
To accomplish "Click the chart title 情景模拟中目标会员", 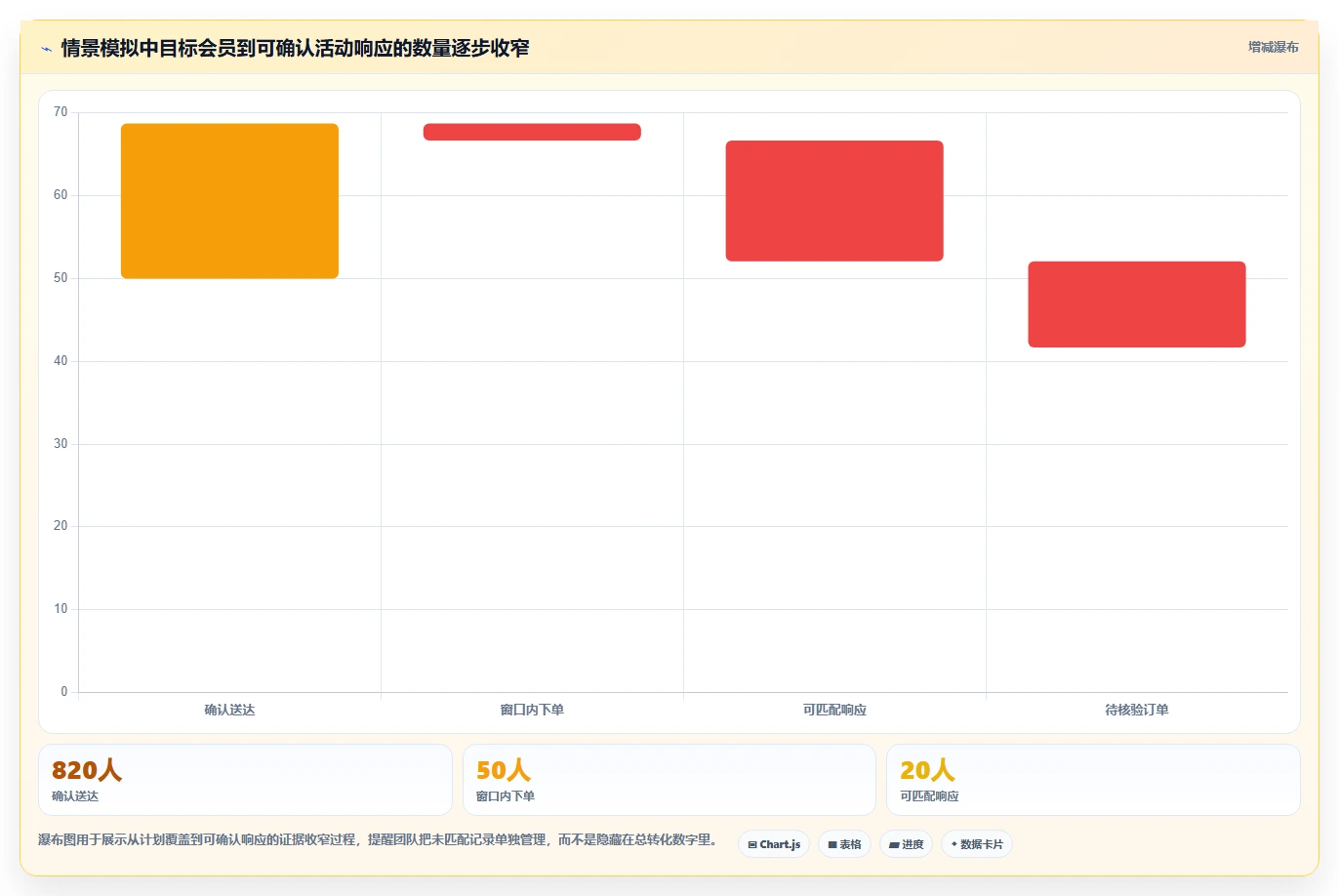I will point(295,48).
